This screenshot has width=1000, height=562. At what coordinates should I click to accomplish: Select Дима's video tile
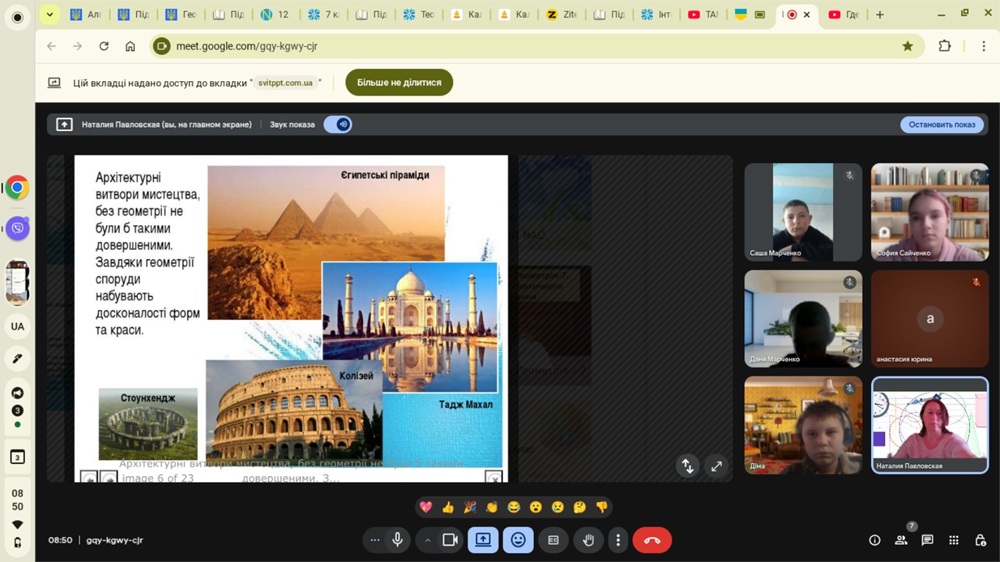[803, 424]
